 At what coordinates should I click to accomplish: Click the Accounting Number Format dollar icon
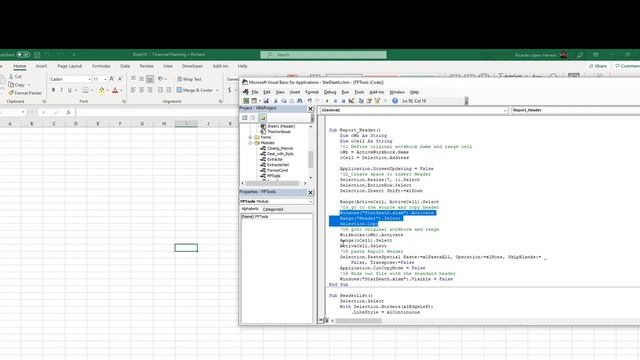point(230,90)
